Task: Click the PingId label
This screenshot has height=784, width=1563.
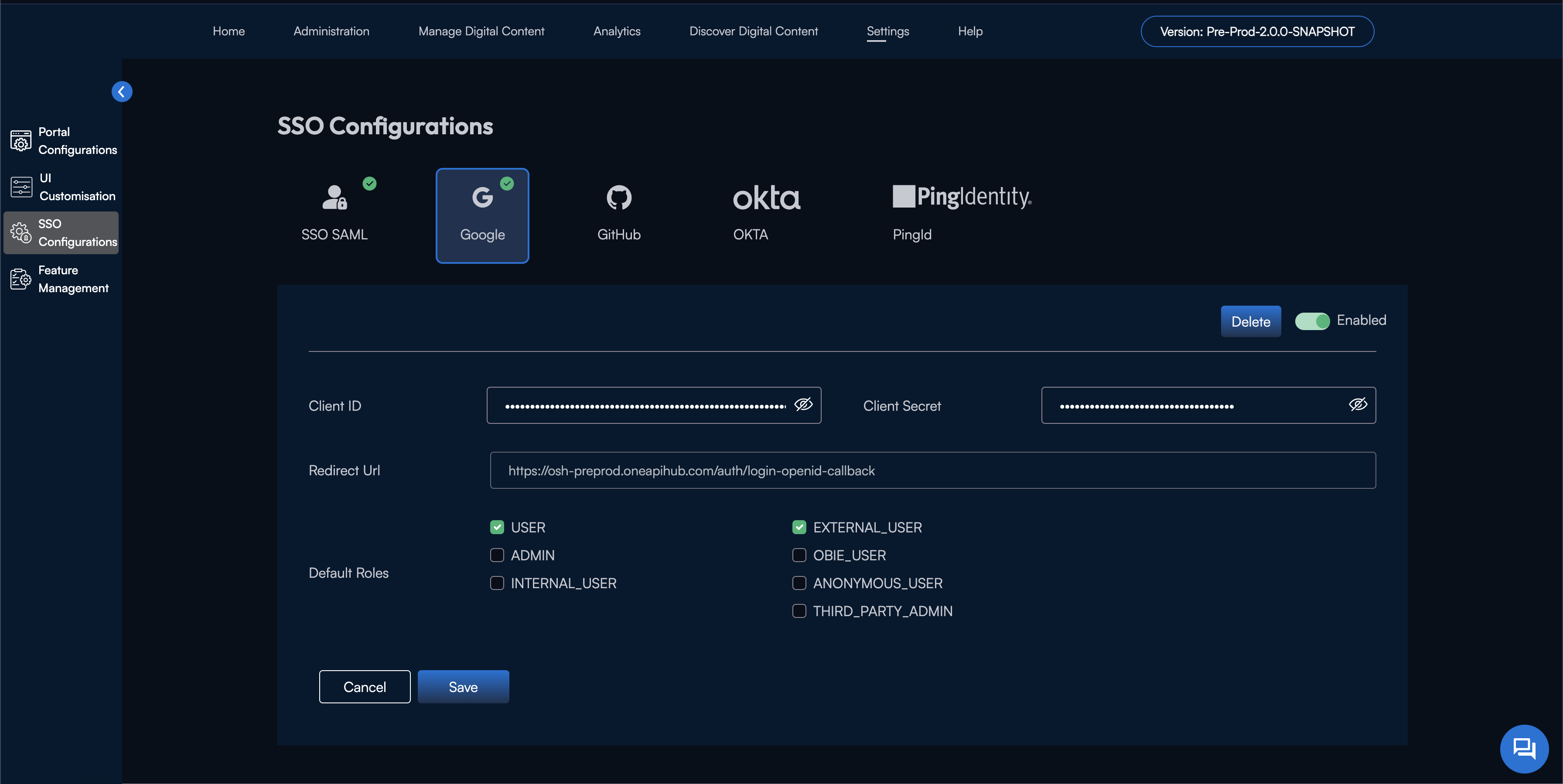Action: pyautogui.click(x=912, y=235)
